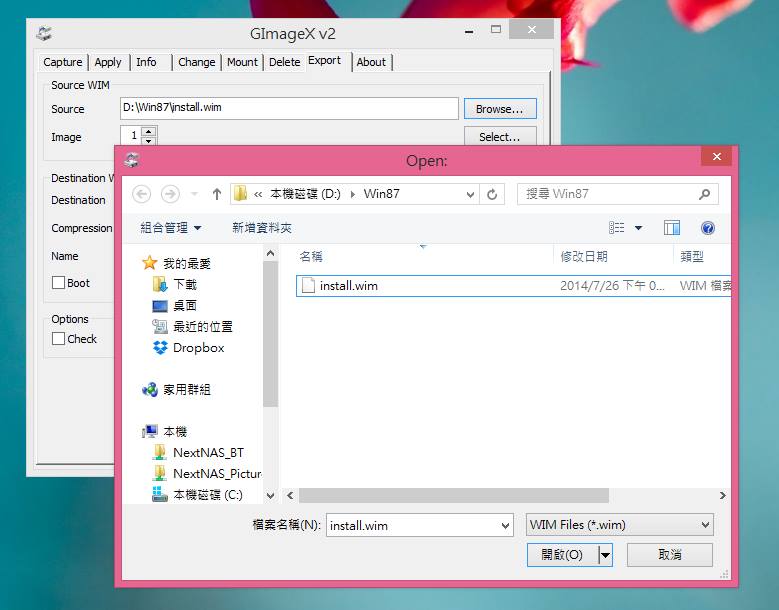Go up one folder level with the up arrow

click(217, 194)
